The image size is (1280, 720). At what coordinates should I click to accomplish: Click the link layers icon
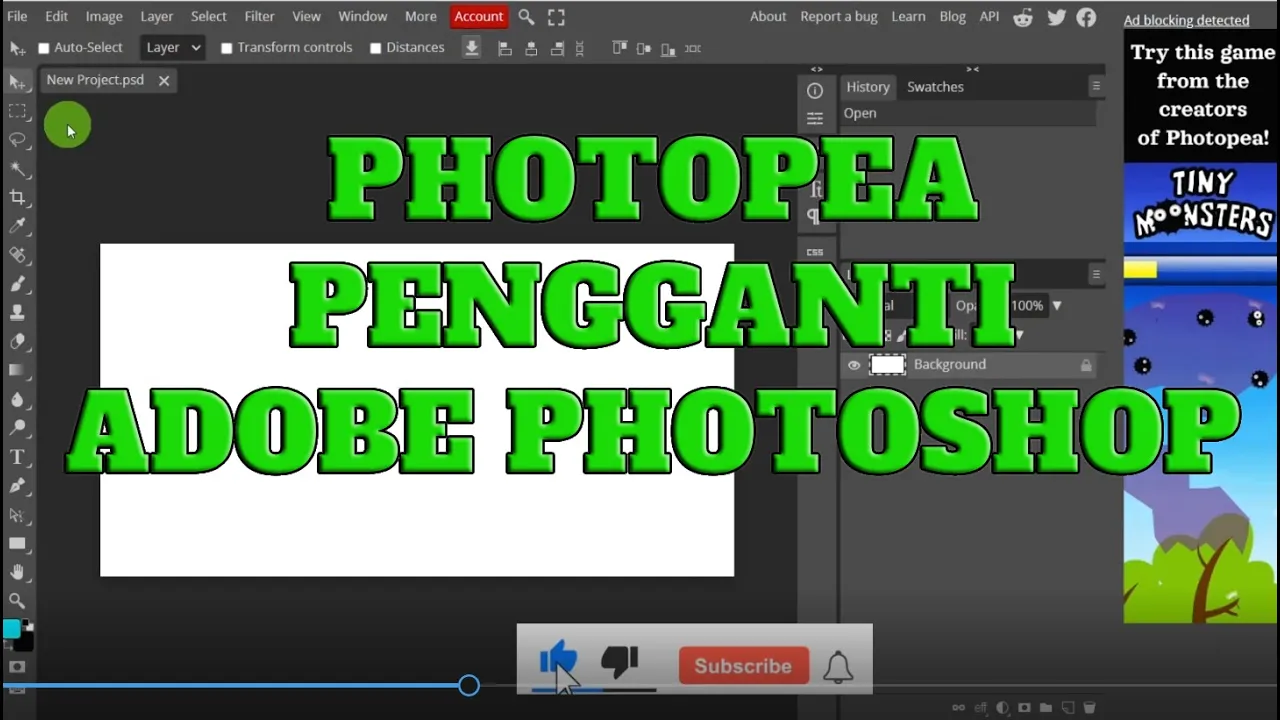point(959,708)
